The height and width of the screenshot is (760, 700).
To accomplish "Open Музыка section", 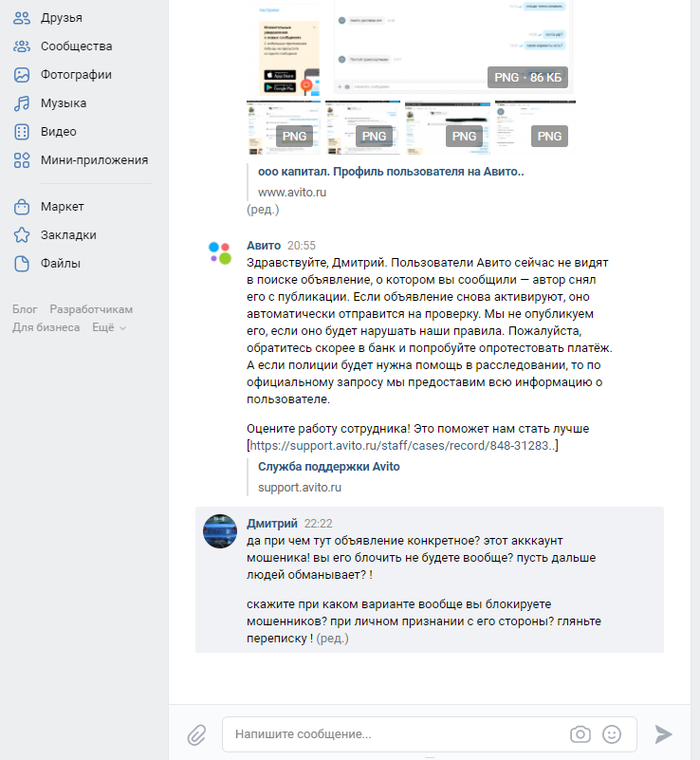I will click(64, 103).
